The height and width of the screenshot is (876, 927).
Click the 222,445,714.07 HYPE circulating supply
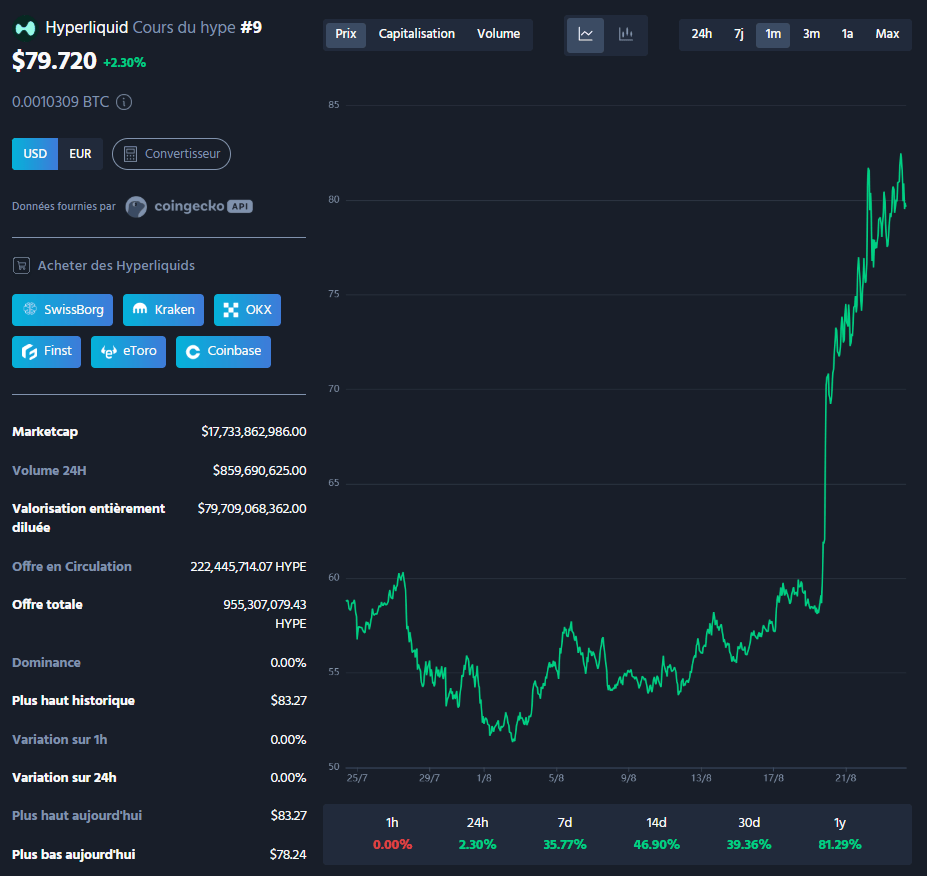click(x=248, y=567)
